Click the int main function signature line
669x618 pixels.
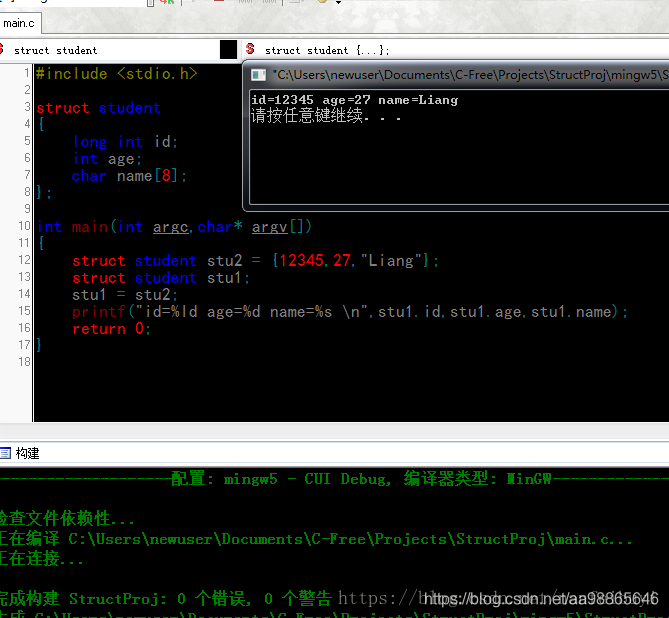coord(175,227)
